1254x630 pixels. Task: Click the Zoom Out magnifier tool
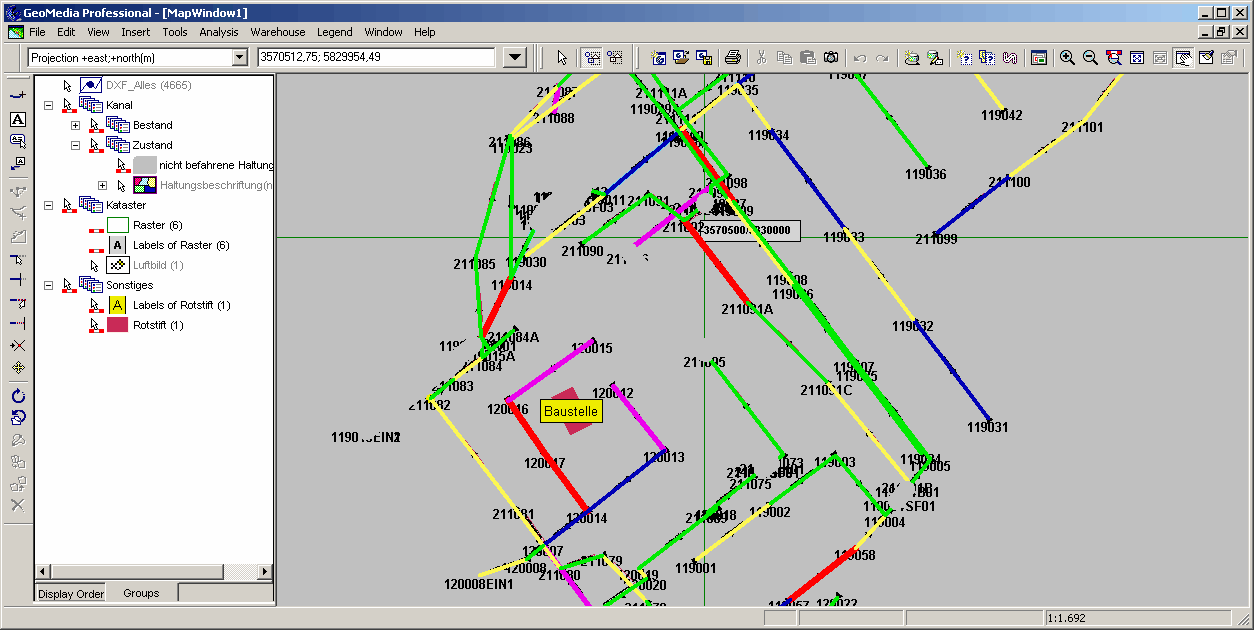coord(1090,58)
